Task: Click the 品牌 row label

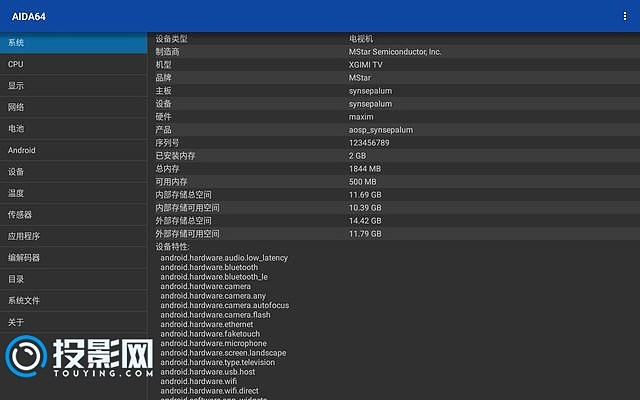Action: [x=163, y=78]
